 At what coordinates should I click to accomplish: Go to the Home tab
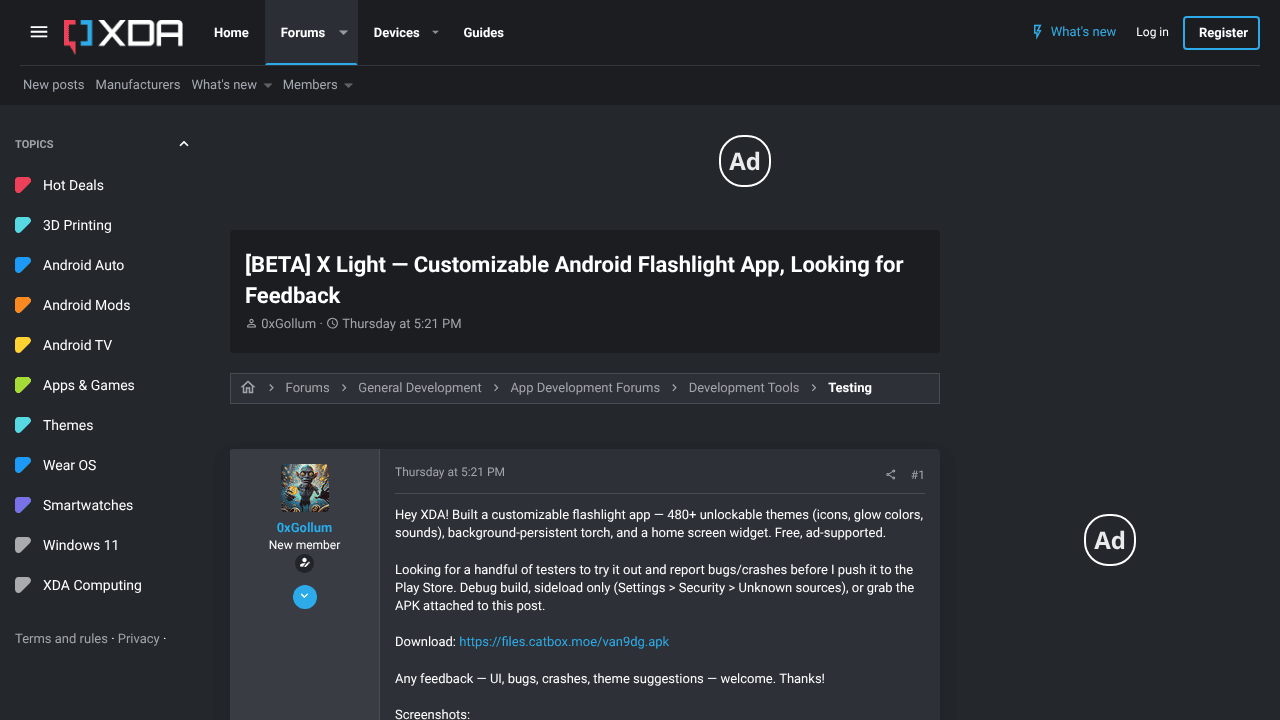231,33
